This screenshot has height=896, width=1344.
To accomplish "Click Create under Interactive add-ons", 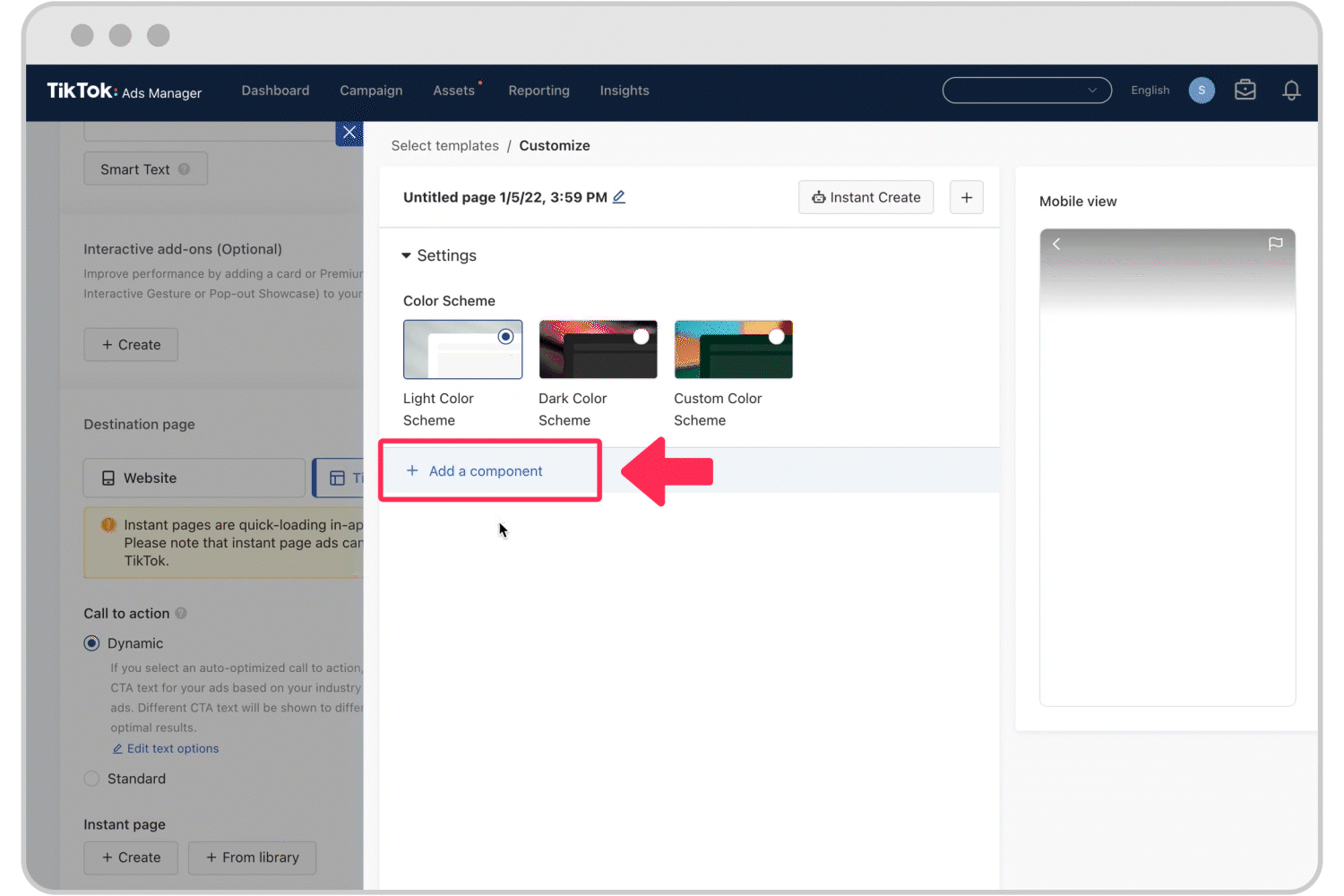I will pyautogui.click(x=131, y=345).
